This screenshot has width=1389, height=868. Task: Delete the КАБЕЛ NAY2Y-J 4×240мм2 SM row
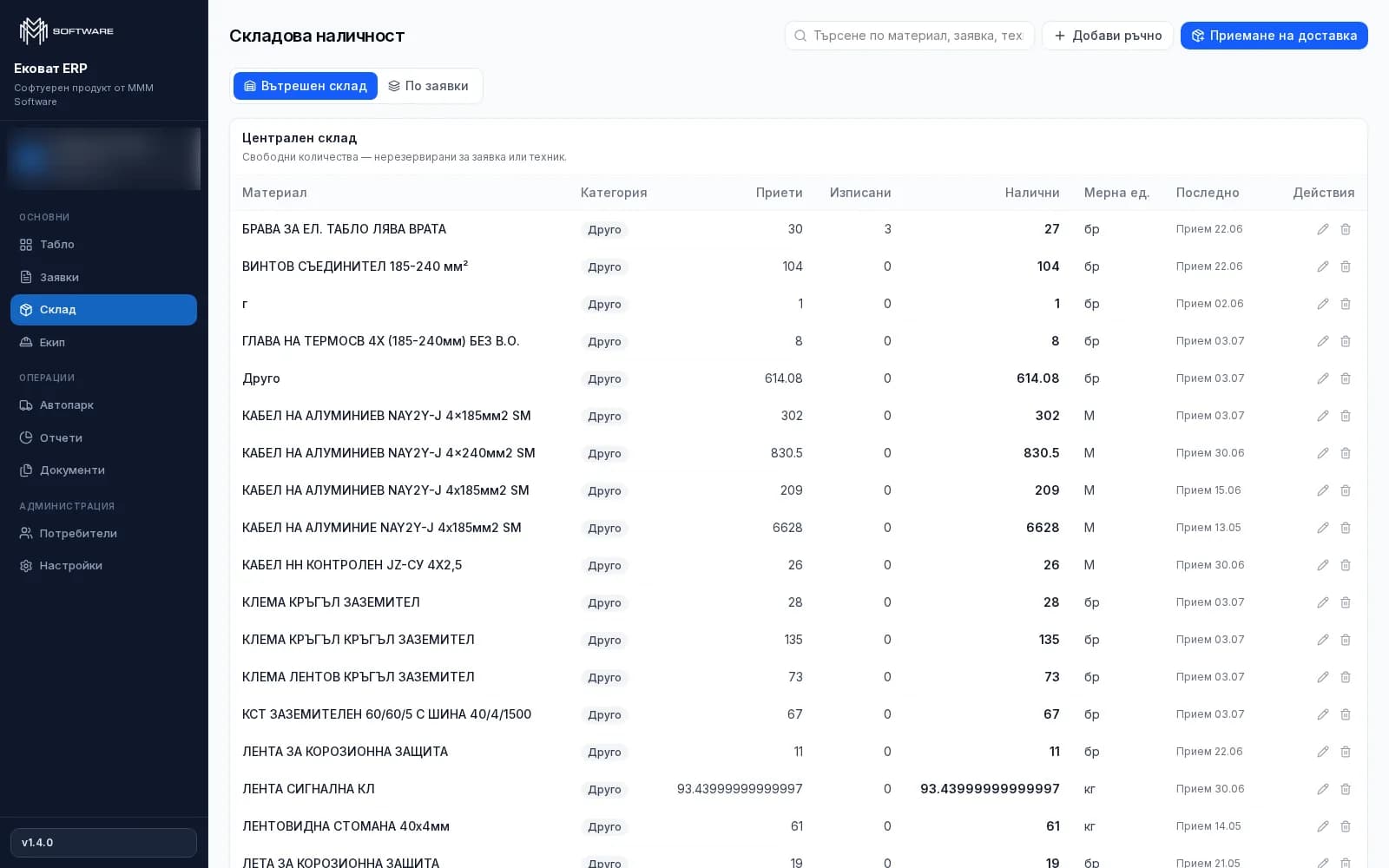(x=1346, y=453)
